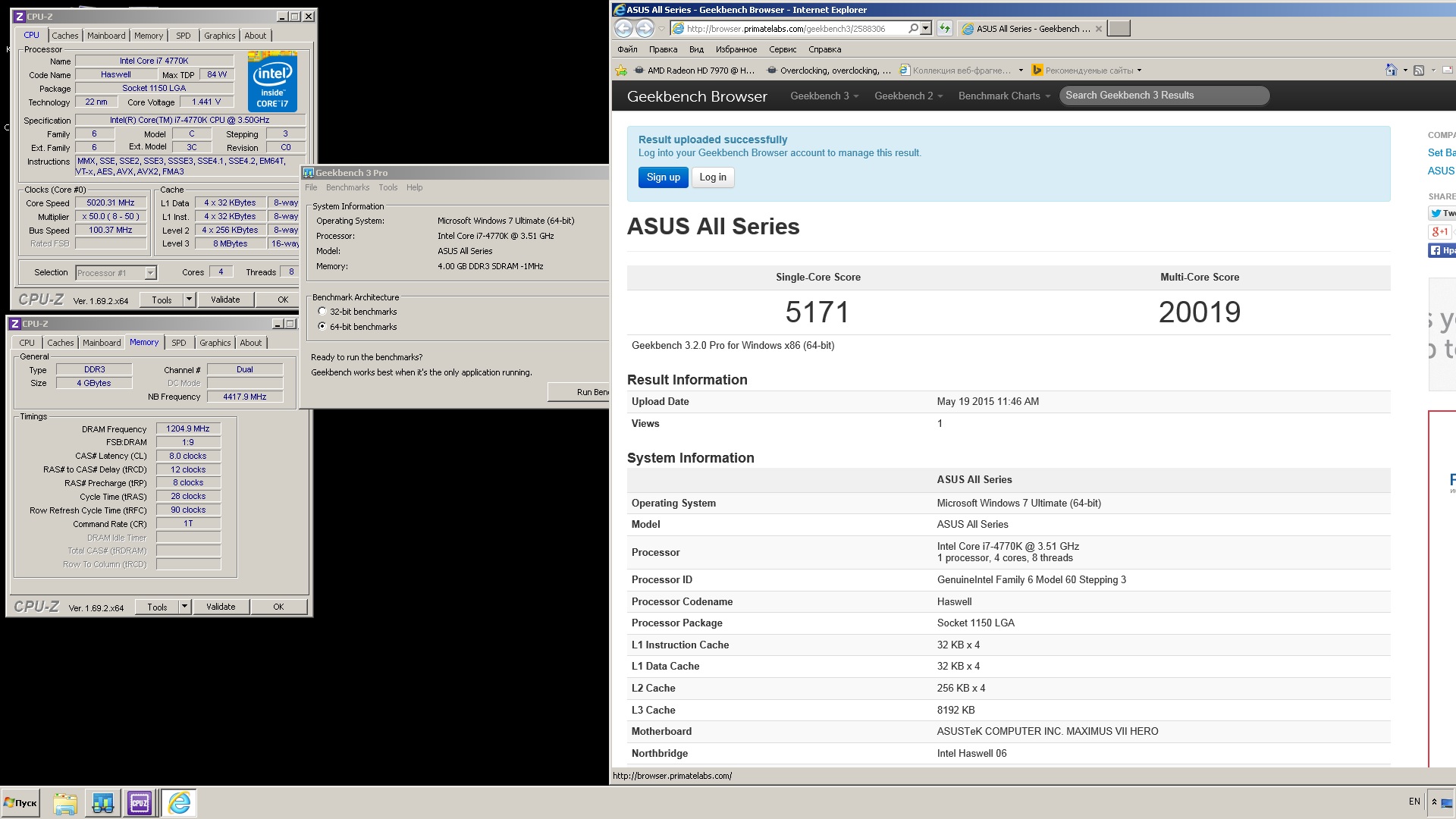This screenshot has width=1456, height=819.
Task: Click the DRAM Frequency value 1204.9 MHz
Action: tap(188, 428)
